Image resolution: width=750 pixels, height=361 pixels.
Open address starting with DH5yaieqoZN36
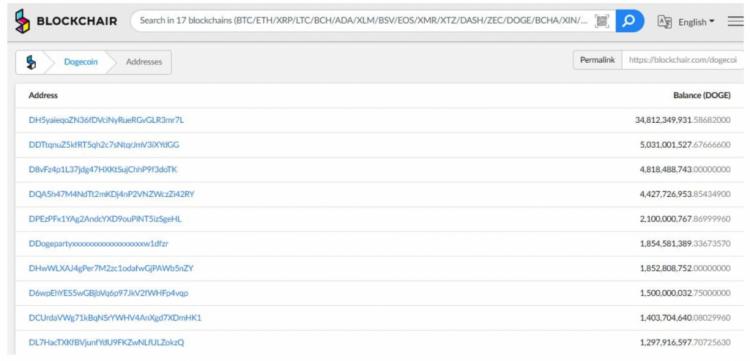[106, 120]
